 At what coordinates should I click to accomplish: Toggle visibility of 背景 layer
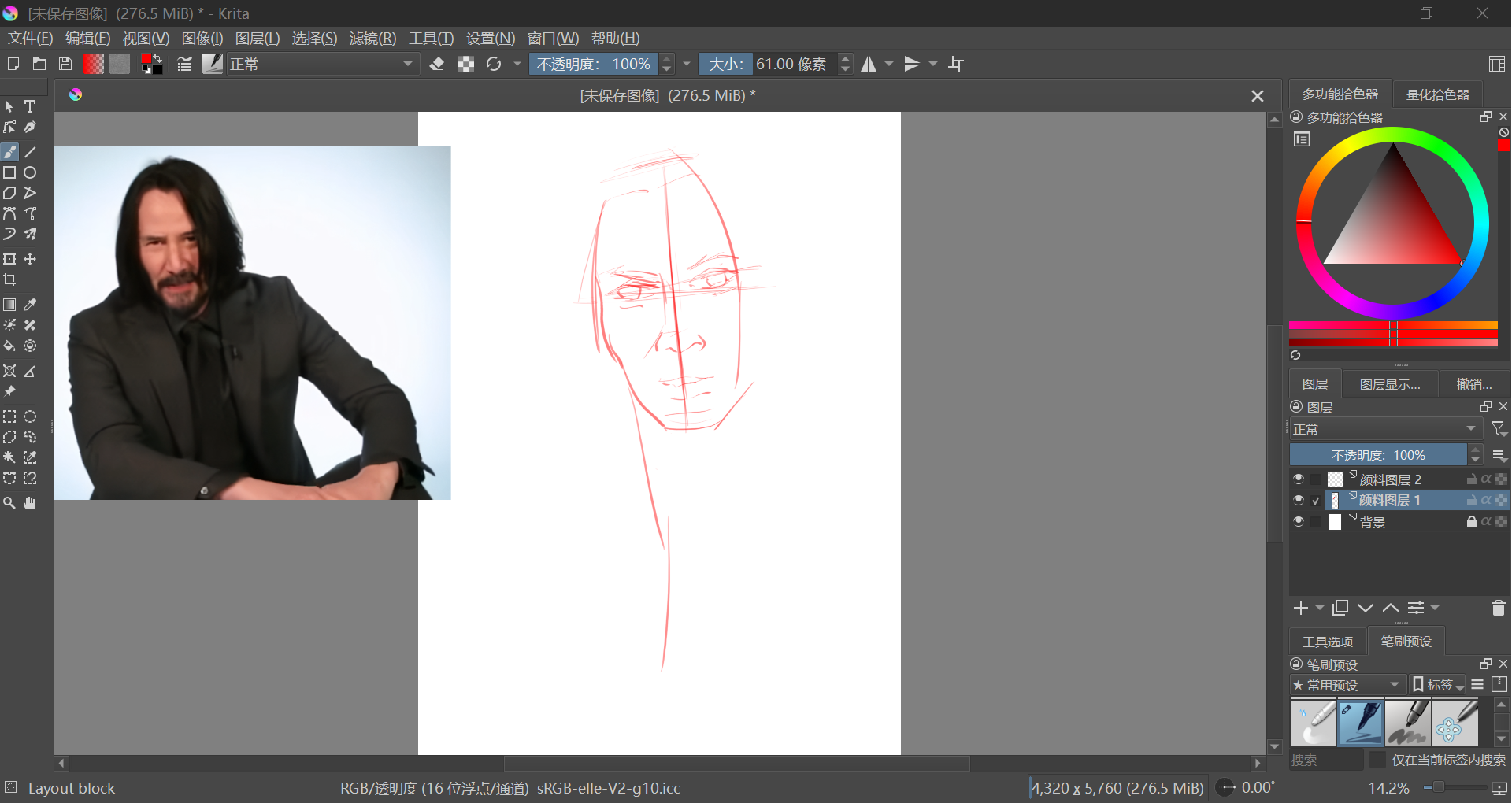tap(1299, 521)
